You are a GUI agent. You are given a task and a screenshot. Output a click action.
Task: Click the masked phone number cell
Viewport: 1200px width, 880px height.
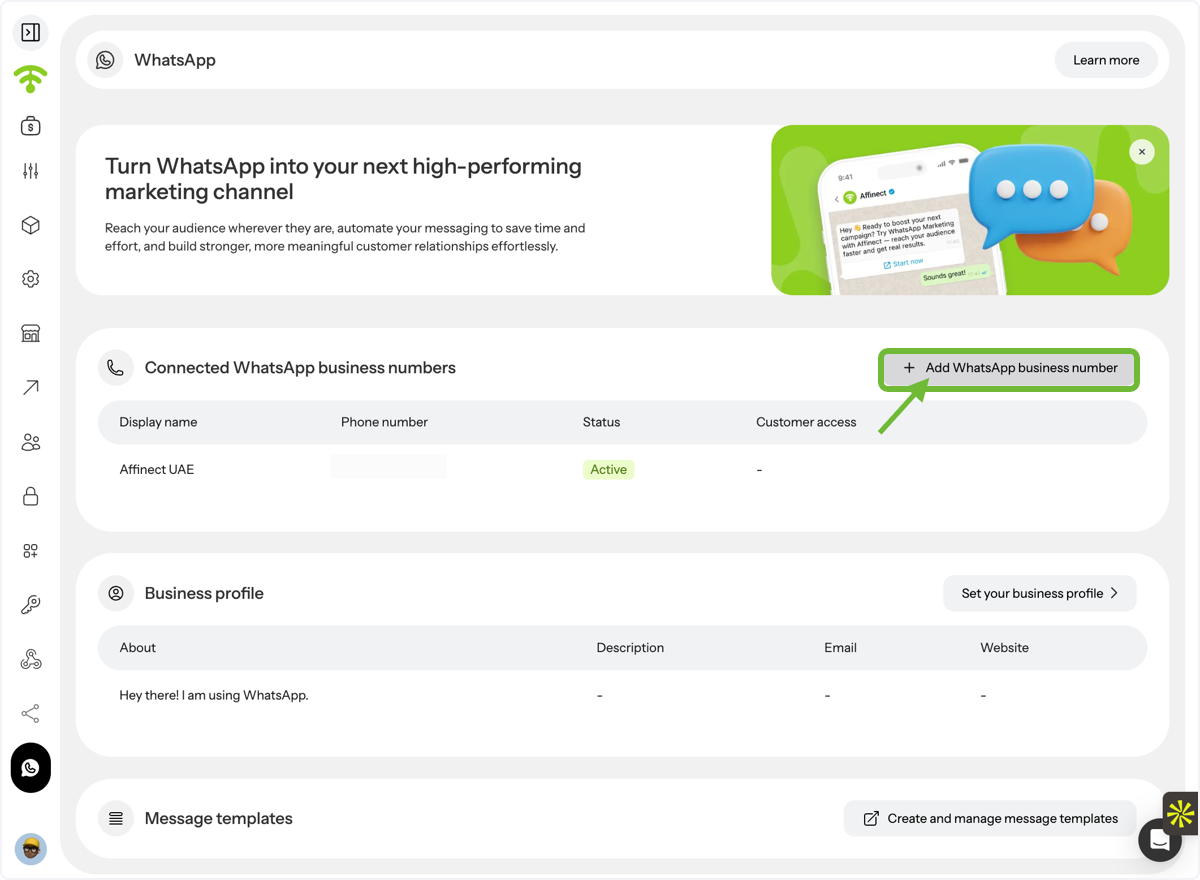pyautogui.click(x=389, y=468)
